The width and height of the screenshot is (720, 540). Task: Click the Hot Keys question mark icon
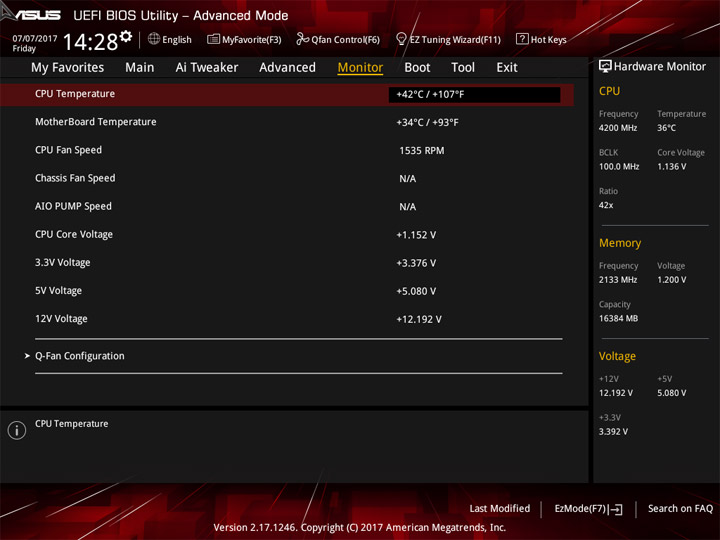coord(522,39)
